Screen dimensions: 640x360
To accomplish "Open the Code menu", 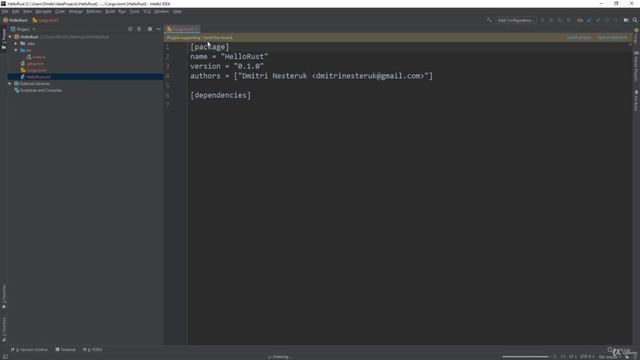I will point(60,11).
